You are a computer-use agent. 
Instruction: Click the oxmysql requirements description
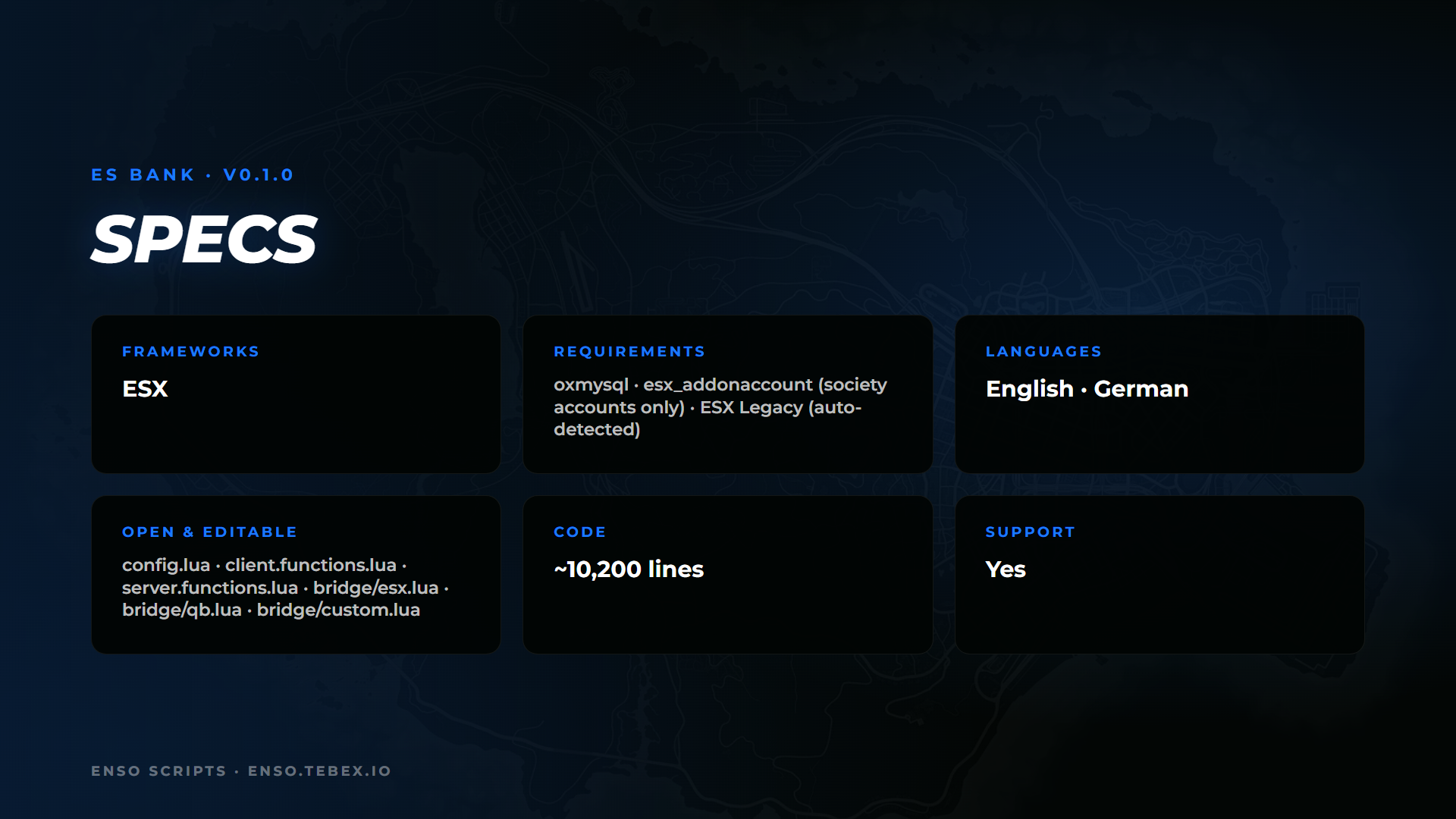coord(720,407)
